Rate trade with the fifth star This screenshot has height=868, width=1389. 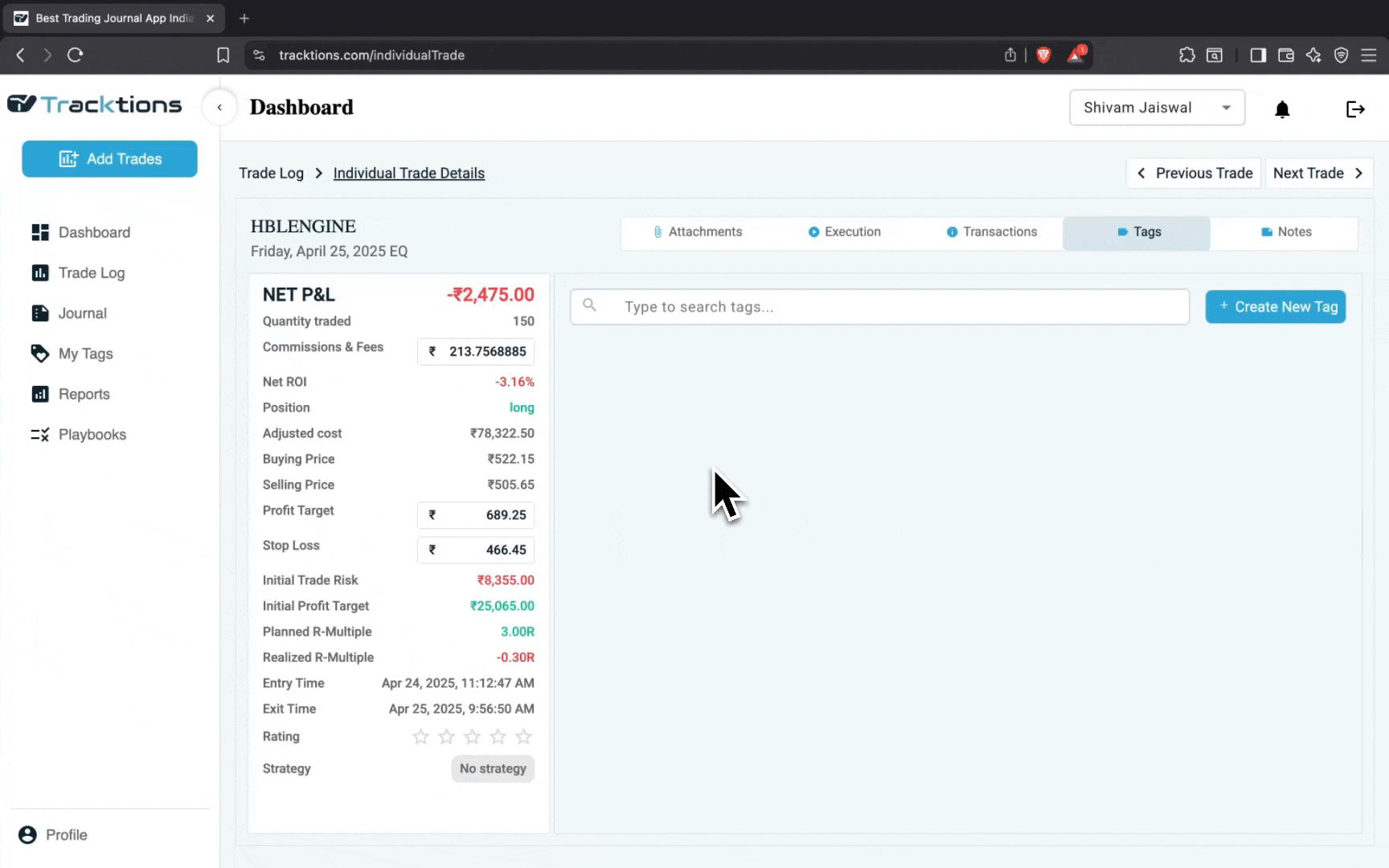click(523, 737)
